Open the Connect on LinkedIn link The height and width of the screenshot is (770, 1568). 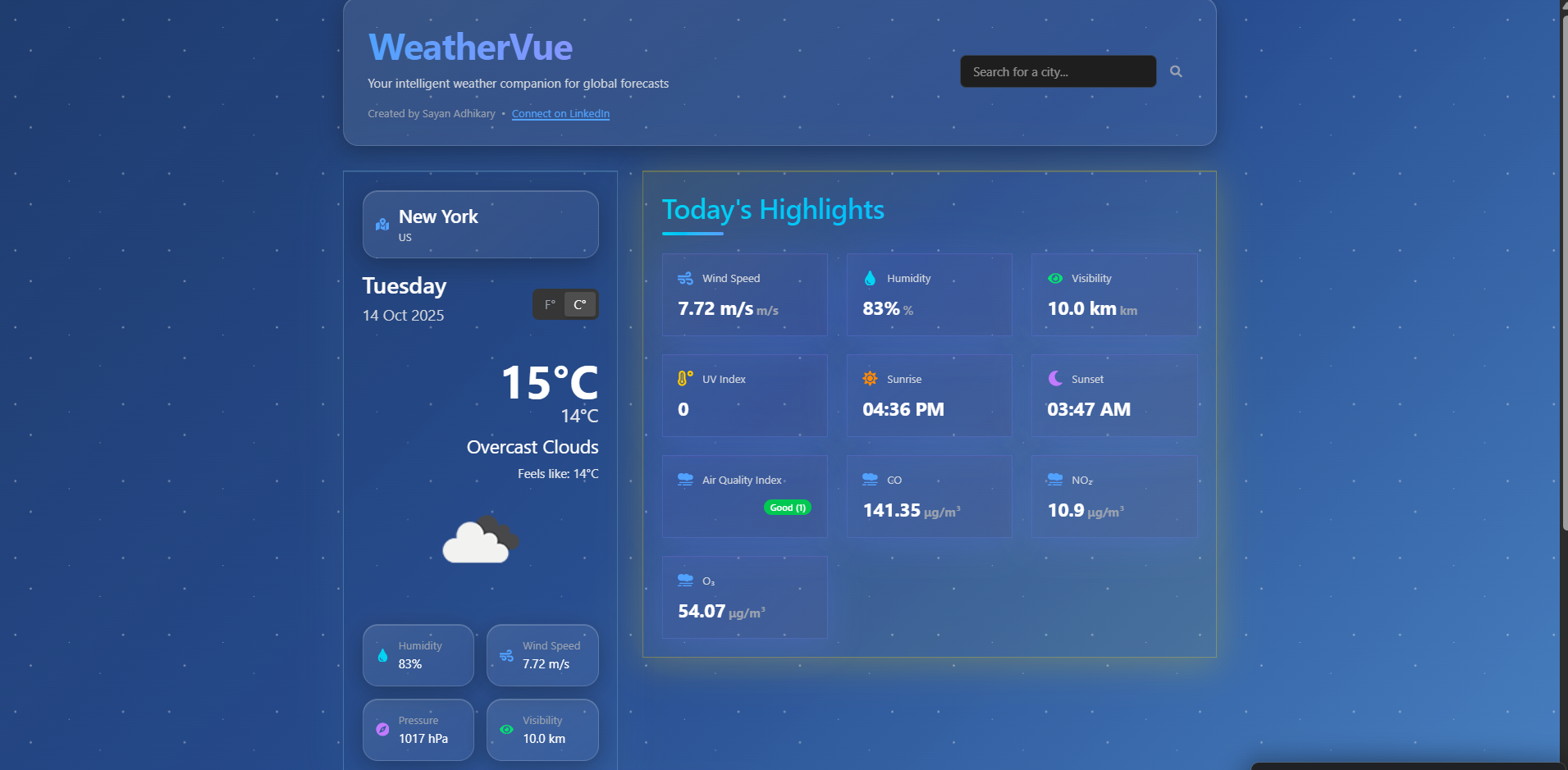tap(560, 114)
